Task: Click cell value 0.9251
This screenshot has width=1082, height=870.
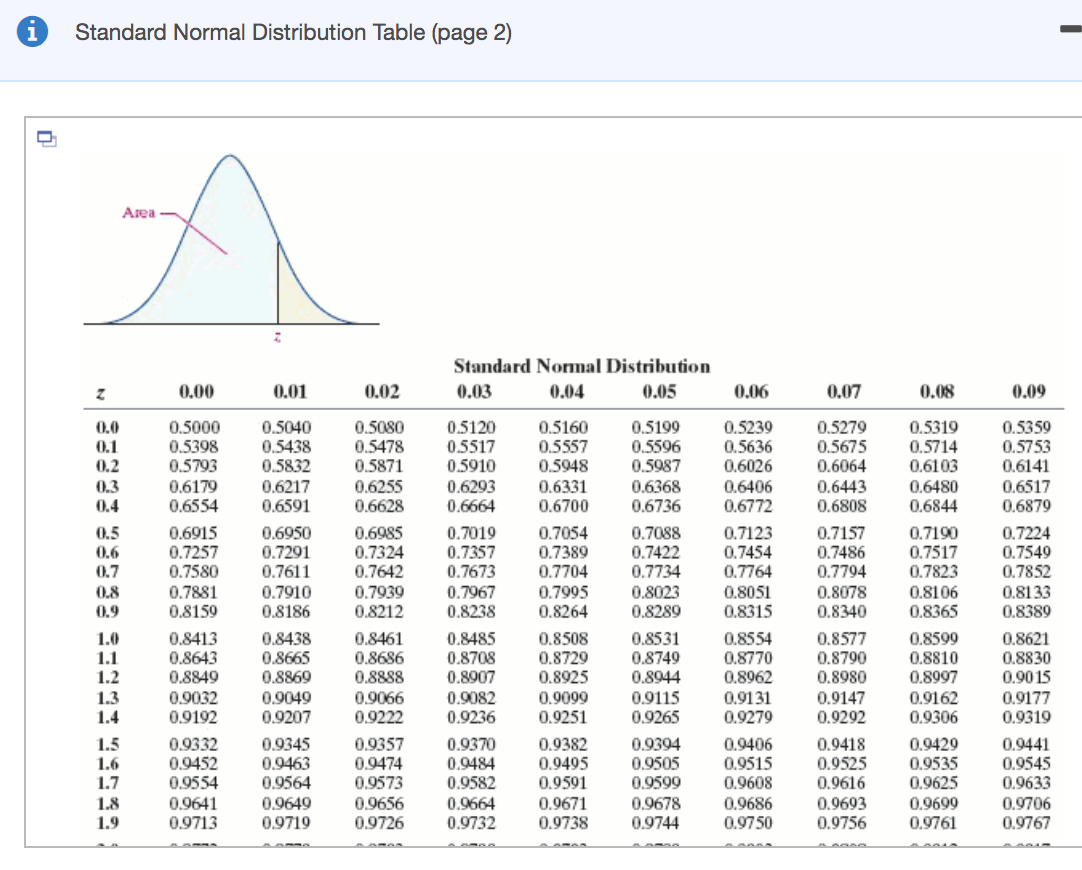Action: (x=564, y=717)
